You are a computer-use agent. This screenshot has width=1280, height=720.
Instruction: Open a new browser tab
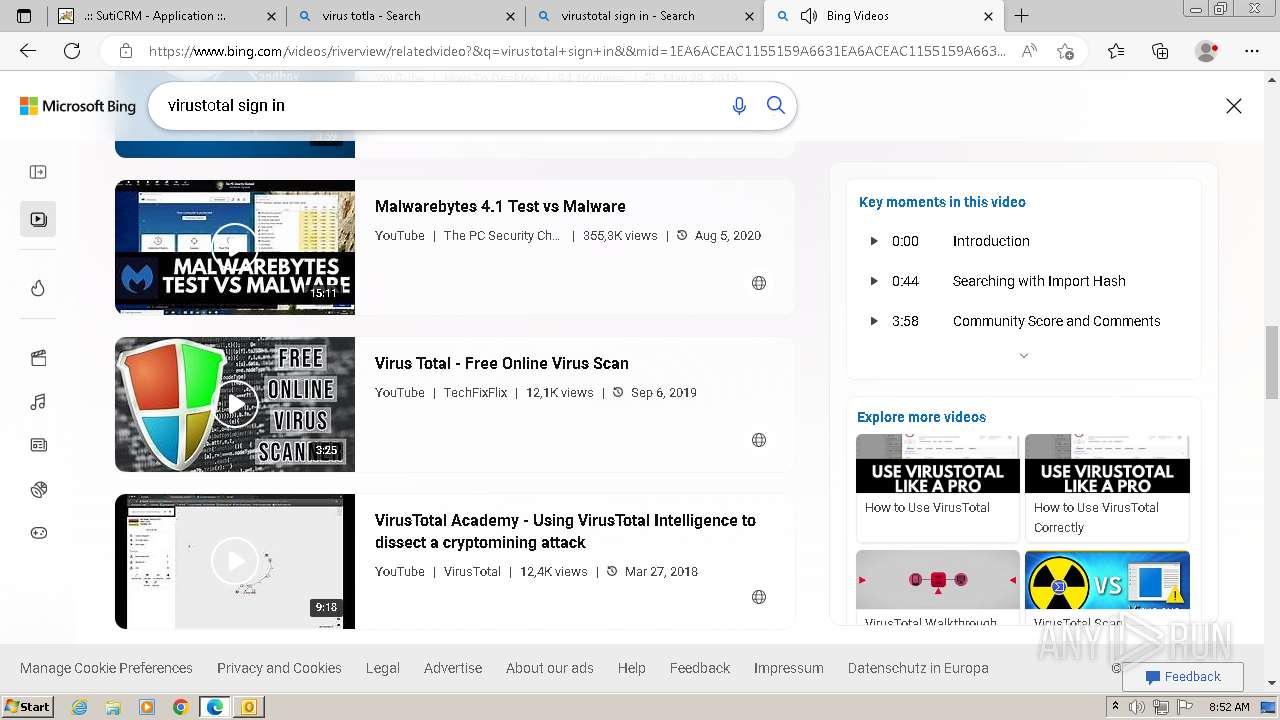click(1021, 16)
